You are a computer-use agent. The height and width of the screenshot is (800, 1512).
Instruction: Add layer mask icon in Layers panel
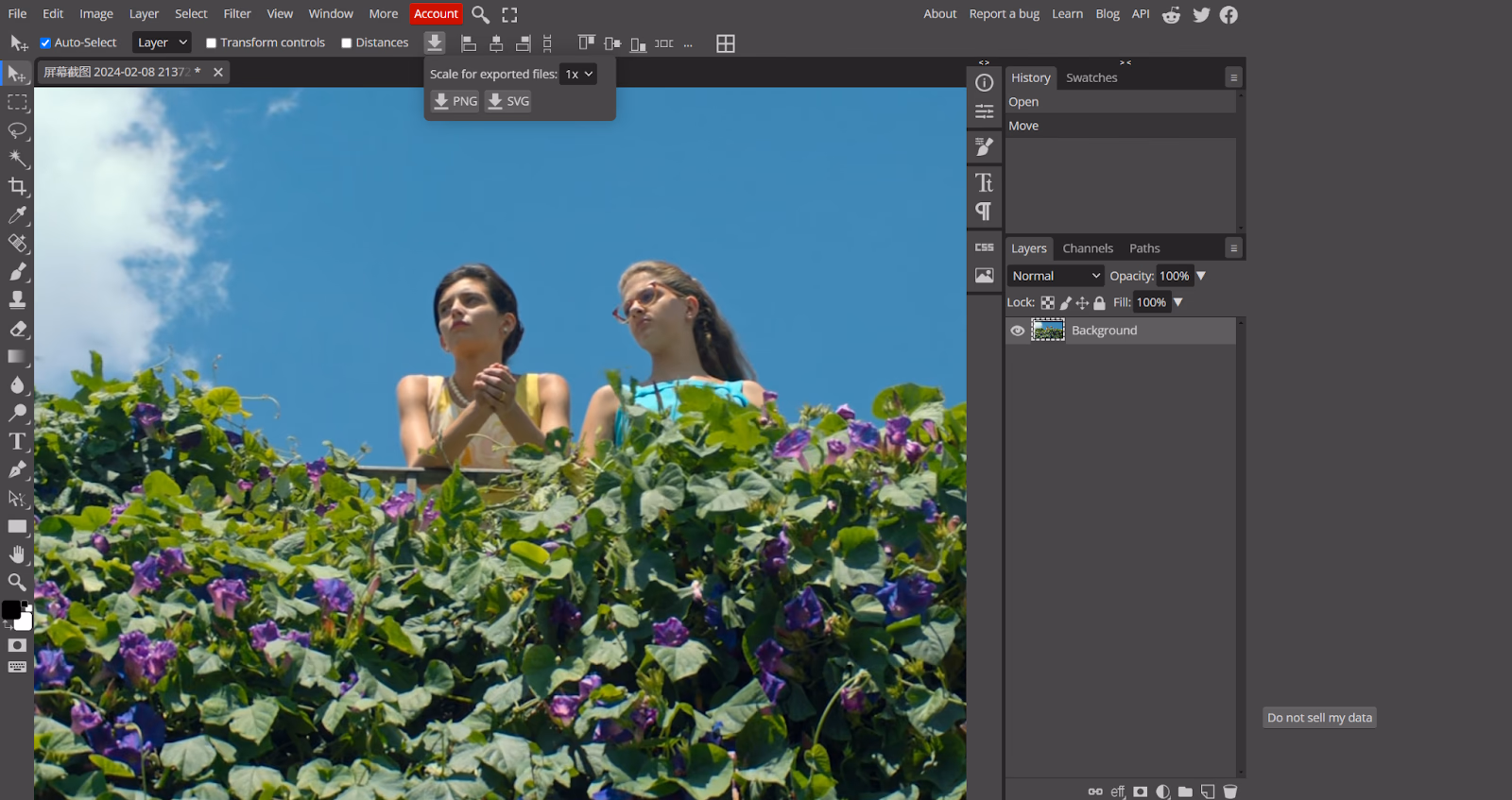click(1141, 791)
